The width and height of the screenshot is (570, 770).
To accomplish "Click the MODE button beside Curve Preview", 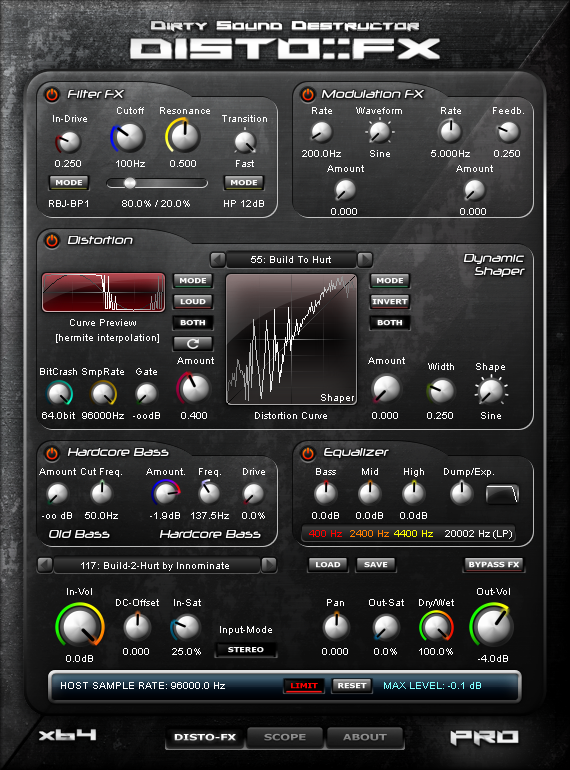I will coord(193,280).
